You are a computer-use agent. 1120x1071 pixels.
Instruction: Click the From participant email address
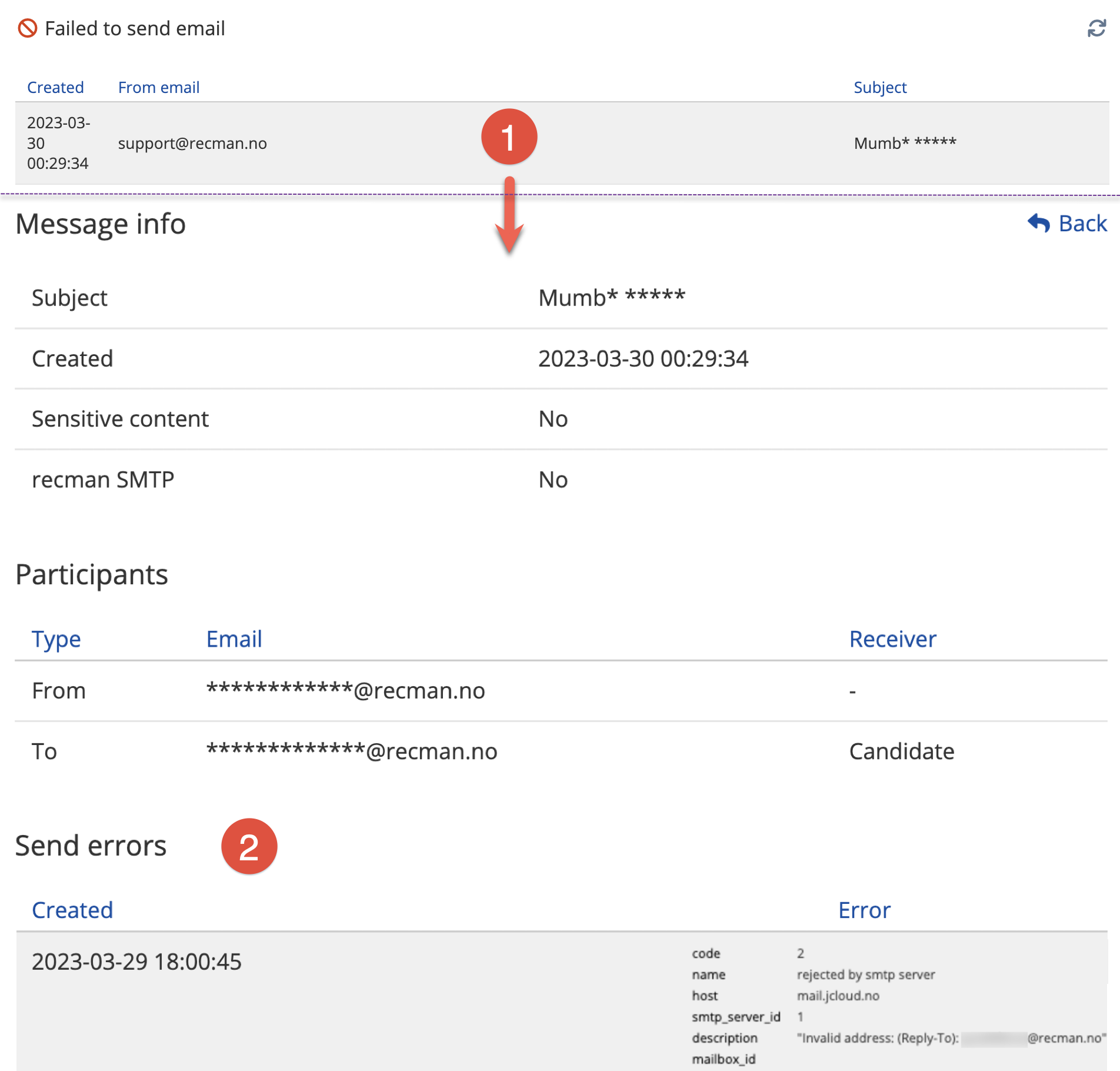coord(345,691)
